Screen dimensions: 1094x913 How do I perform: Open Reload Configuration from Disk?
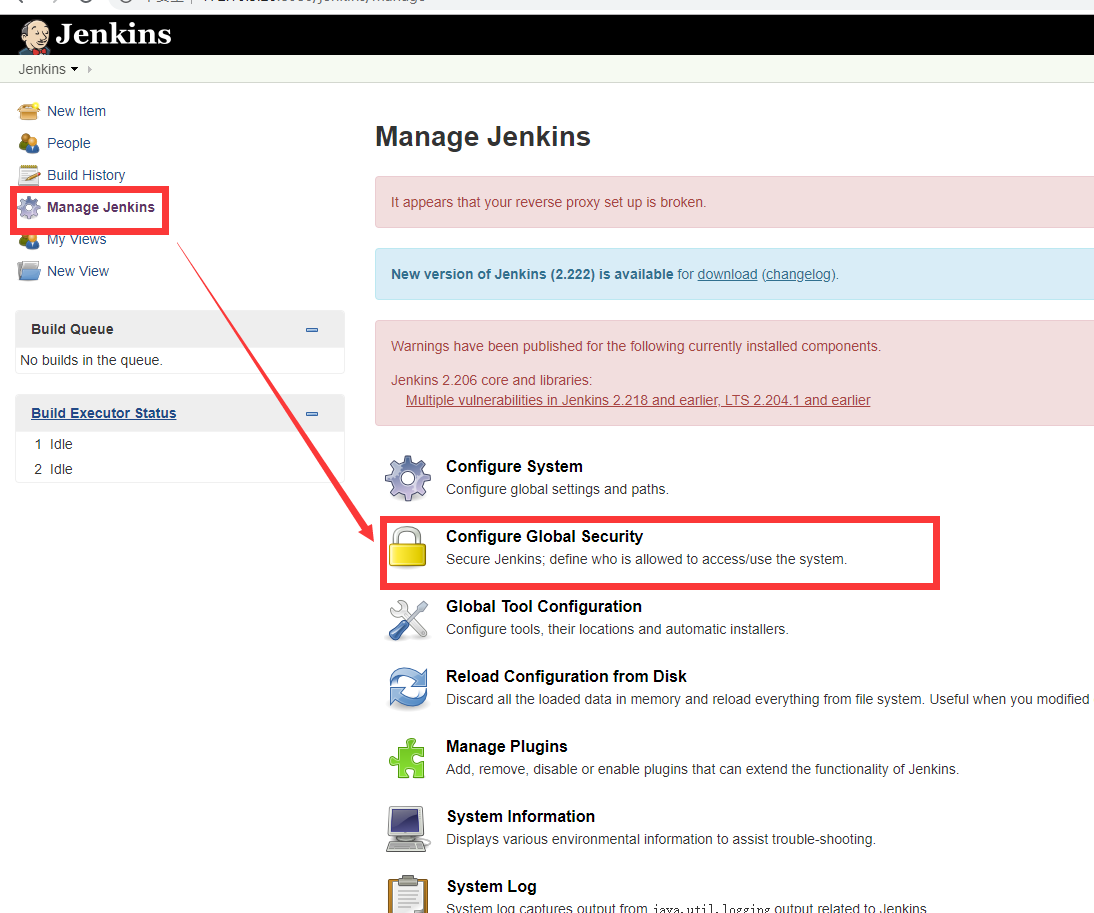566,676
